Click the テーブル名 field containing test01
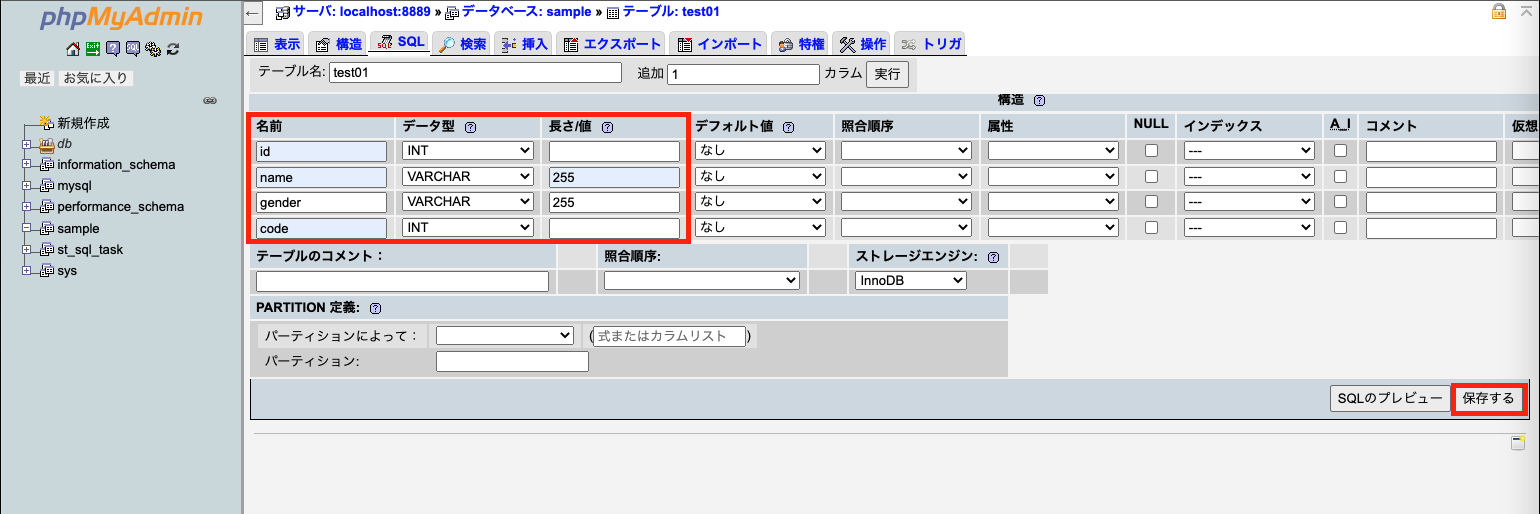Viewport: 1540px width, 514px height. 475,72
